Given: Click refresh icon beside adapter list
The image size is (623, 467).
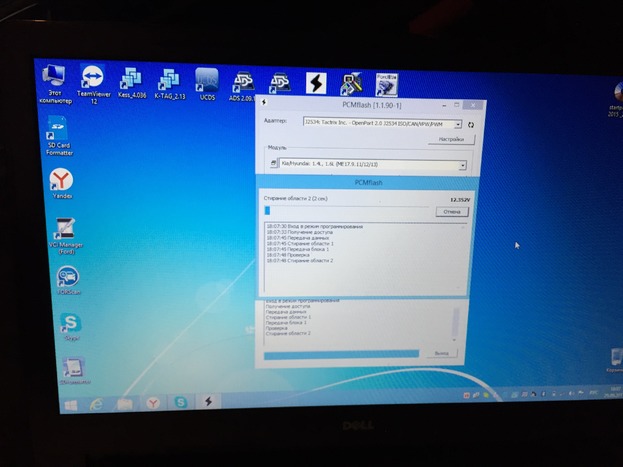Looking at the screenshot, I should (470, 124).
